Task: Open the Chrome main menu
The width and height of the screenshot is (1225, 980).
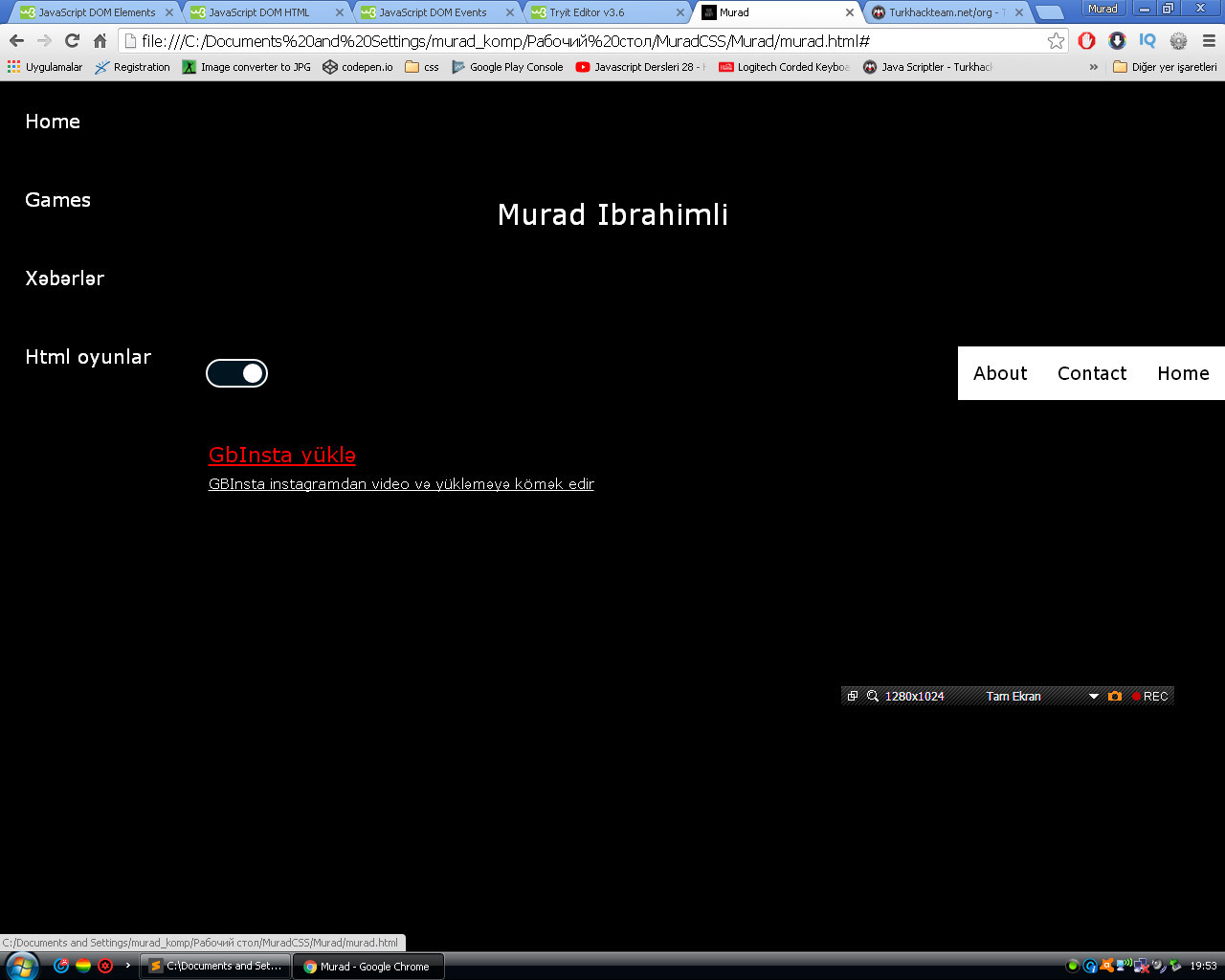Action: point(1209,41)
